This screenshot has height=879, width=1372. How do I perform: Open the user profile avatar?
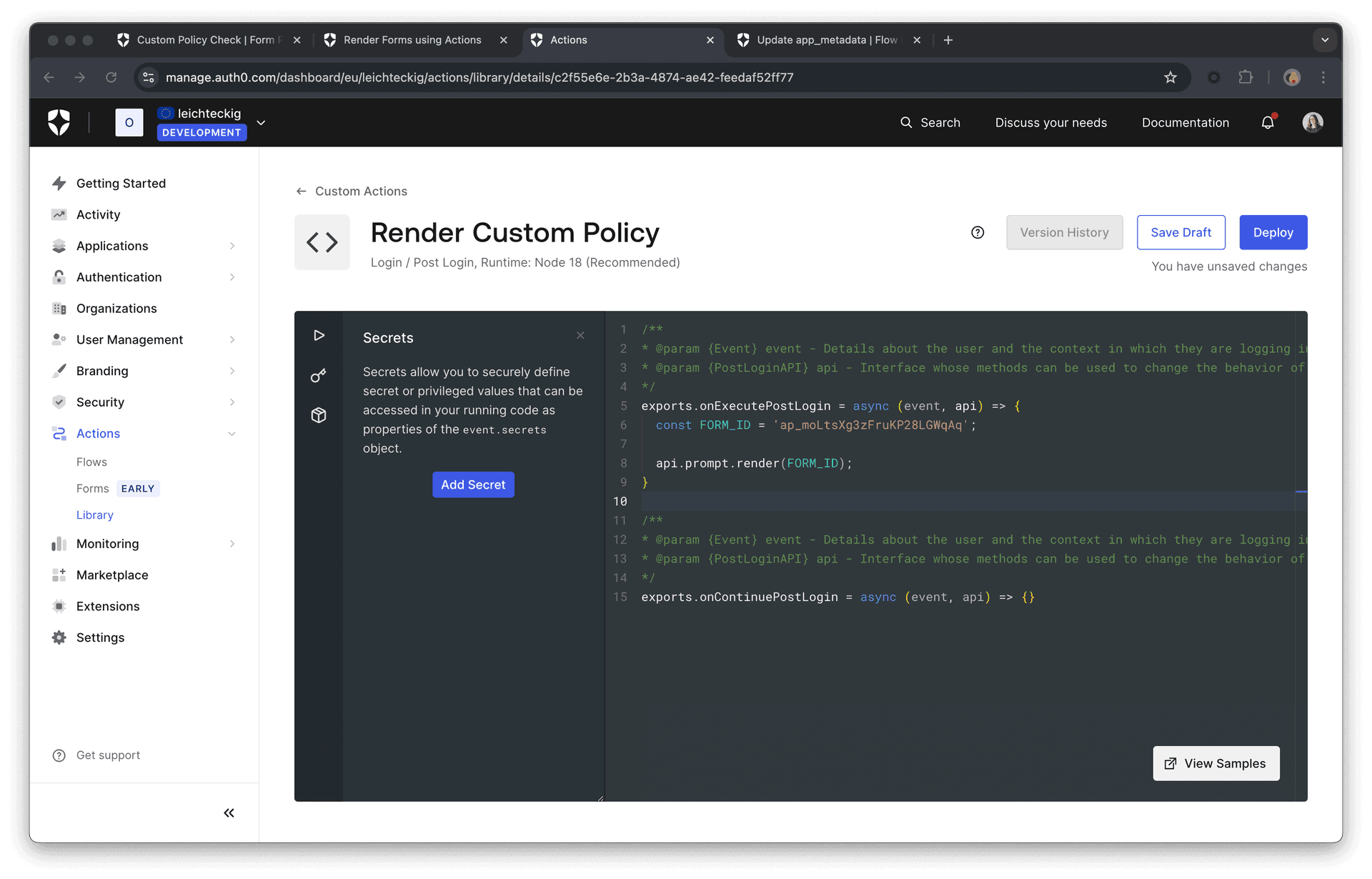click(x=1313, y=122)
